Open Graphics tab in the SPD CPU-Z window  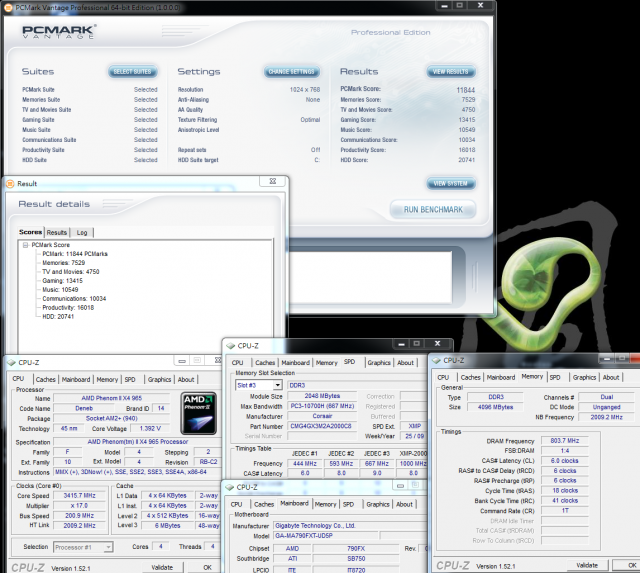click(x=379, y=363)
